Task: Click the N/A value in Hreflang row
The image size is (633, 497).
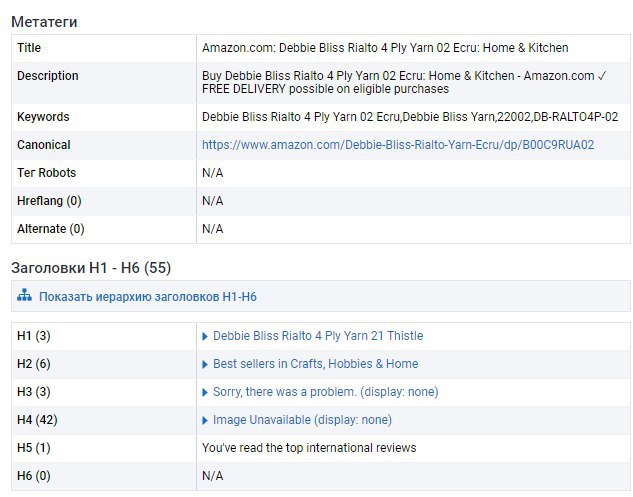Action: [212, 201]
